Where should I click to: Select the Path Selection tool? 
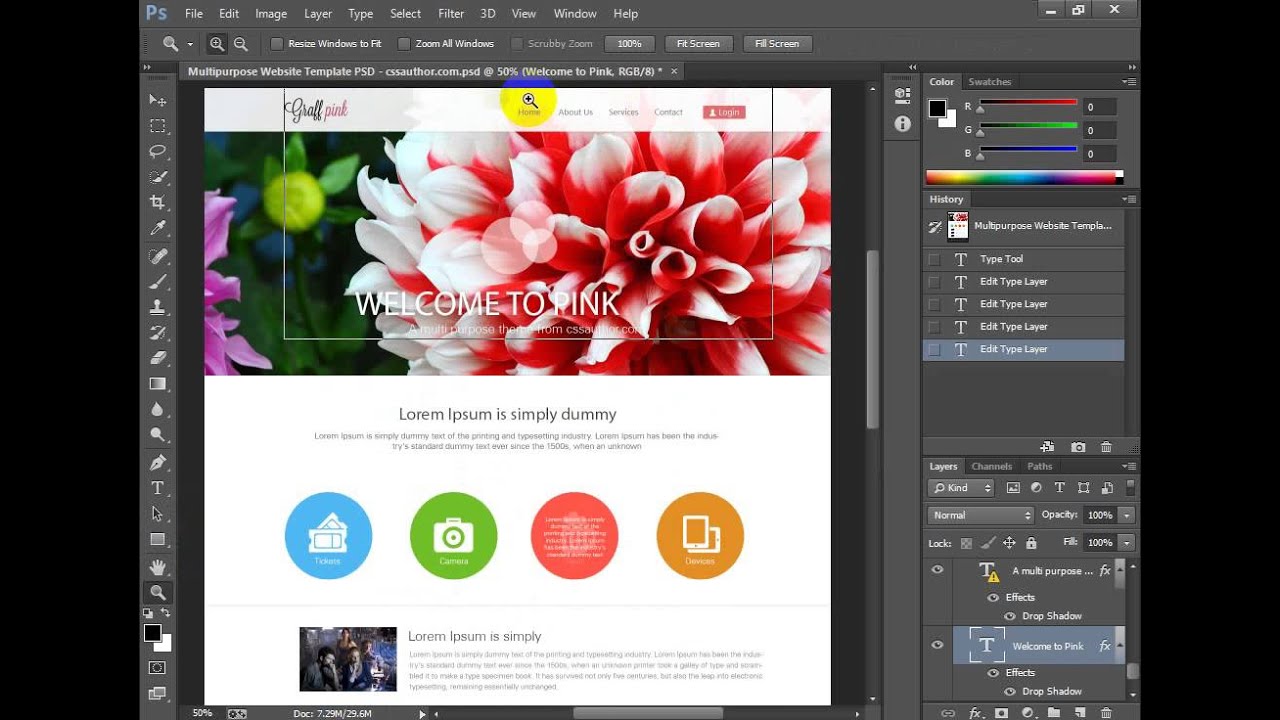coord(158,513)
